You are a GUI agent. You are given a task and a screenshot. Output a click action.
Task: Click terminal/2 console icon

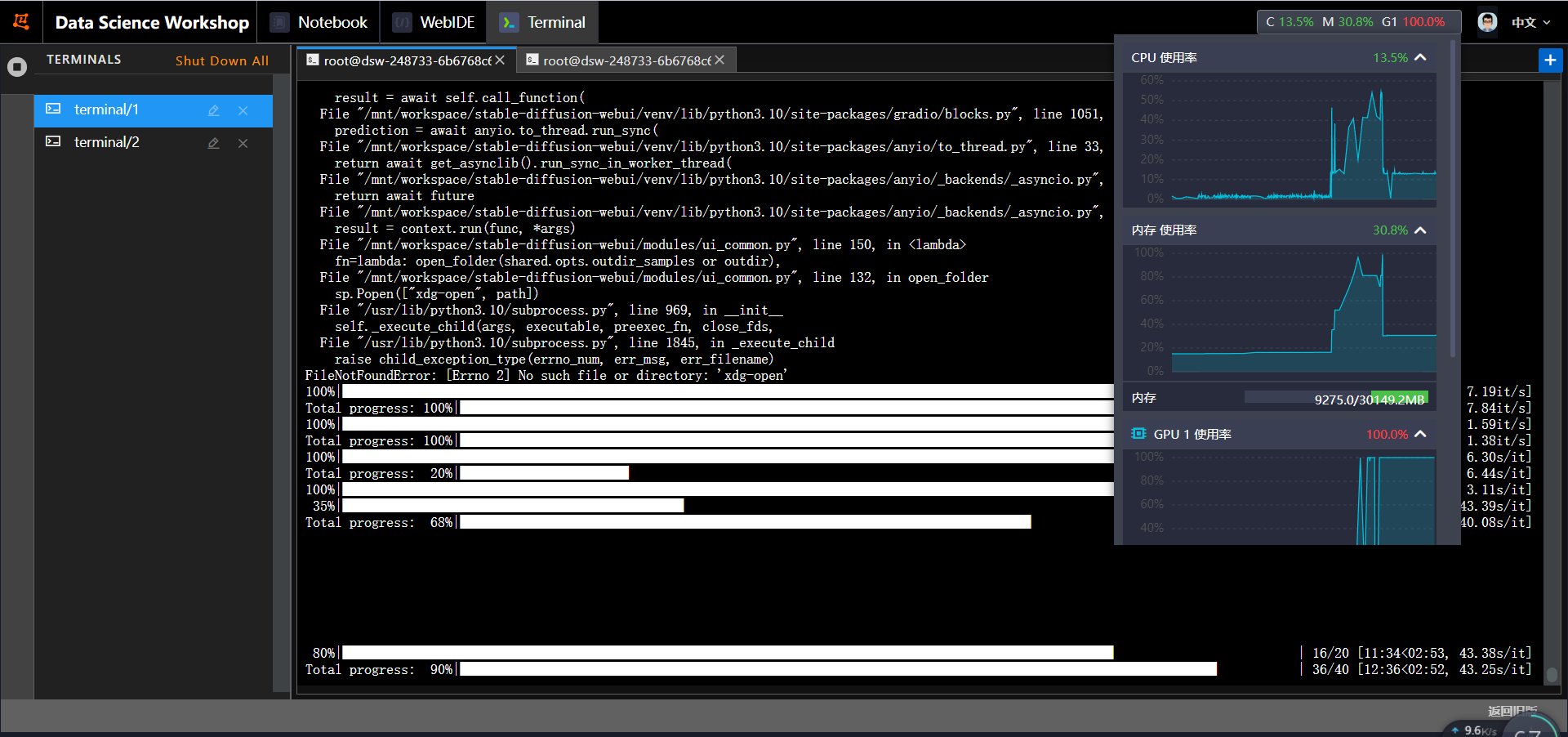(x=53, y=141)
